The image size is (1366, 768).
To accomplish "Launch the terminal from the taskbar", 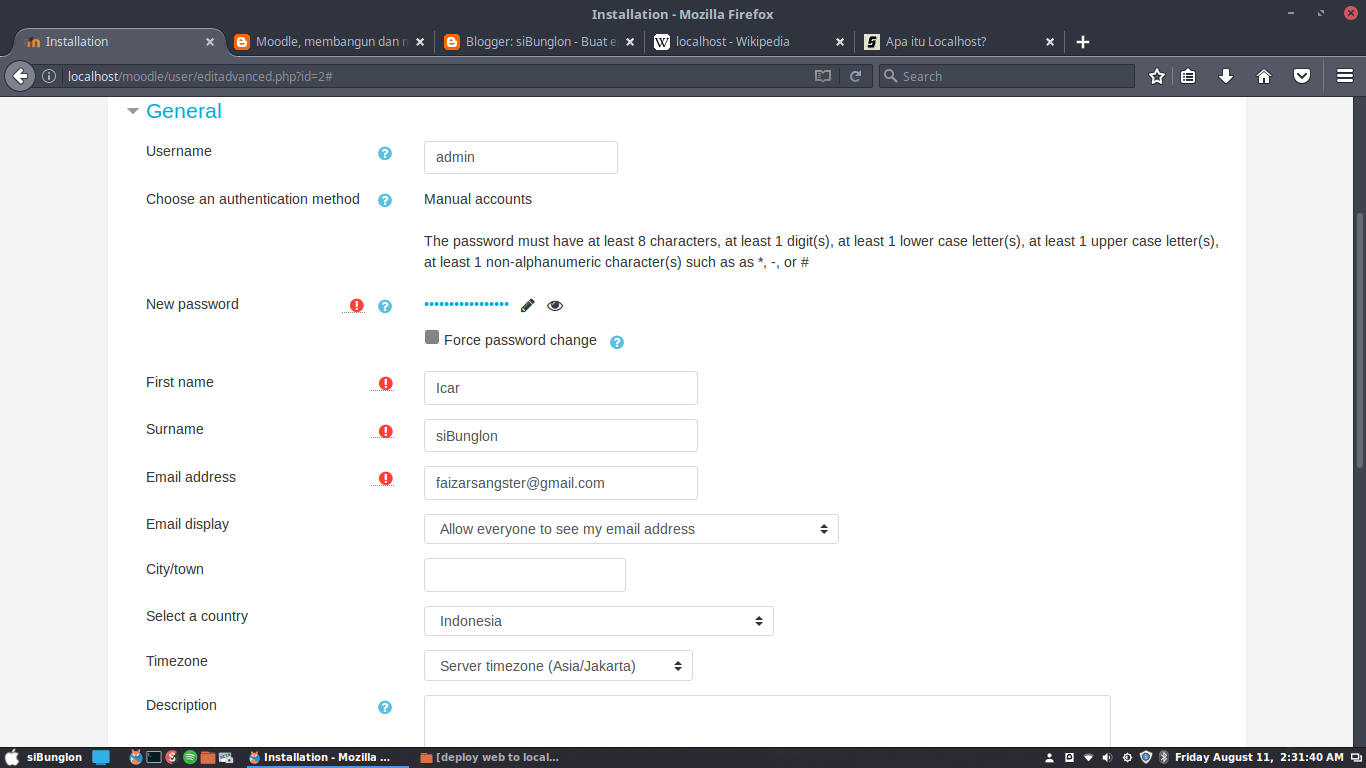I will coord(154,757).
